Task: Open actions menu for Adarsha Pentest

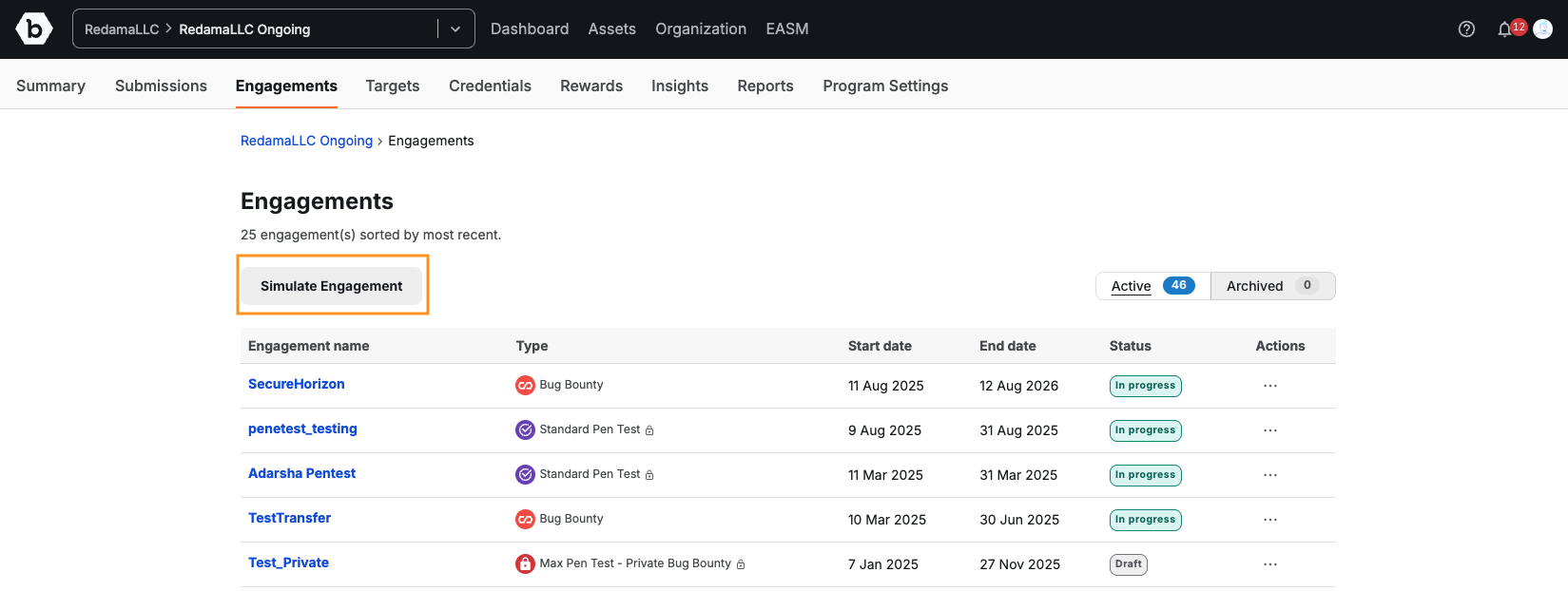Action: (1270, 475)
